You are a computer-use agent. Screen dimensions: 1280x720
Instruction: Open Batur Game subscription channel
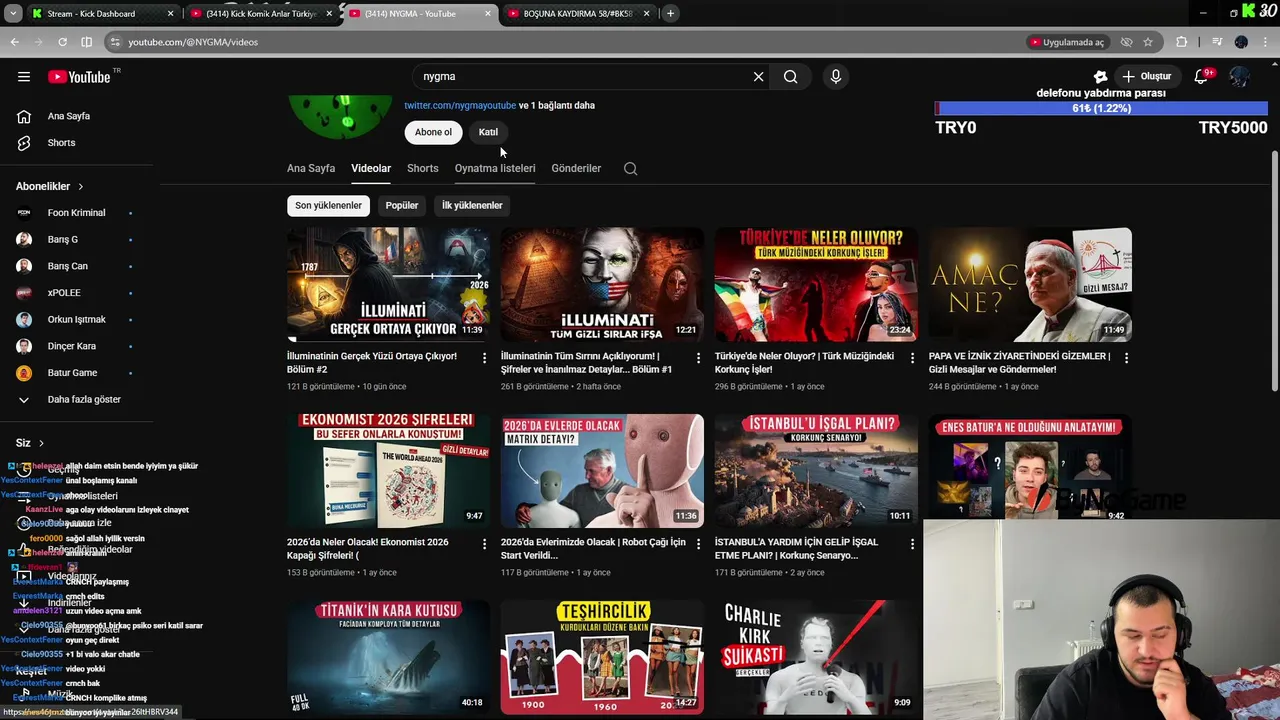click(72, 373)
